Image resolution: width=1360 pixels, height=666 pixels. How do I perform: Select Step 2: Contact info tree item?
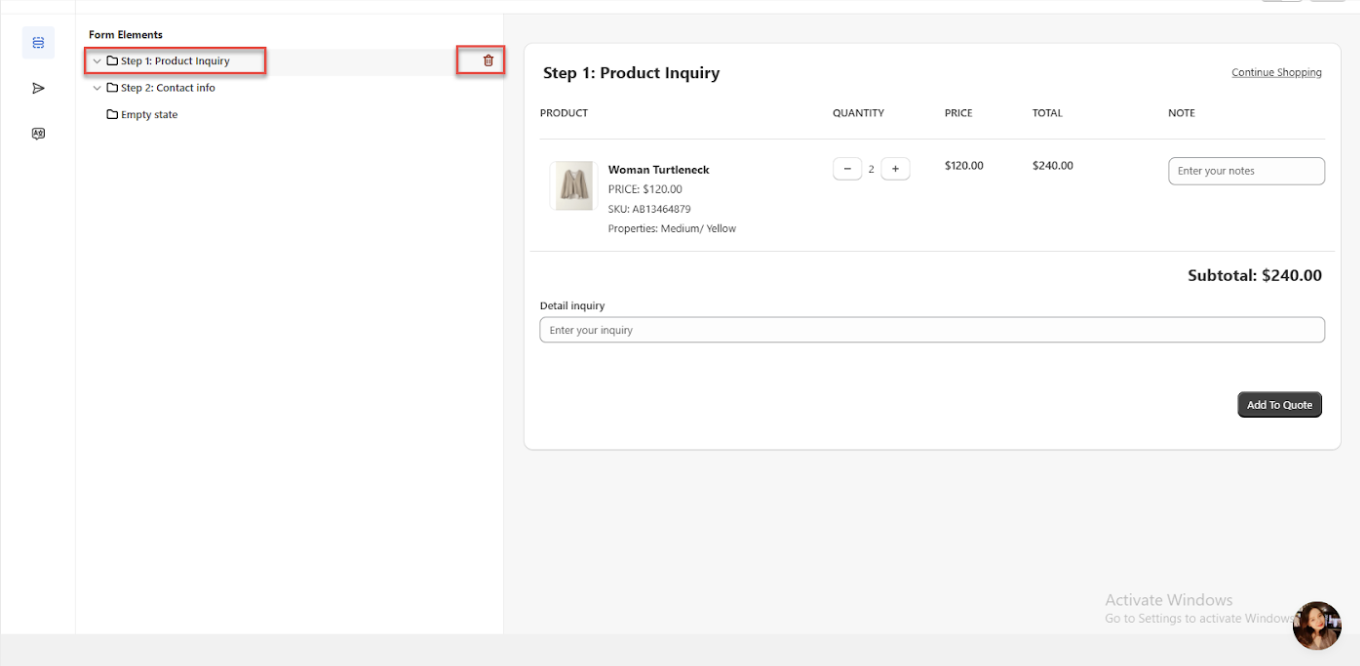click(168, 88)
